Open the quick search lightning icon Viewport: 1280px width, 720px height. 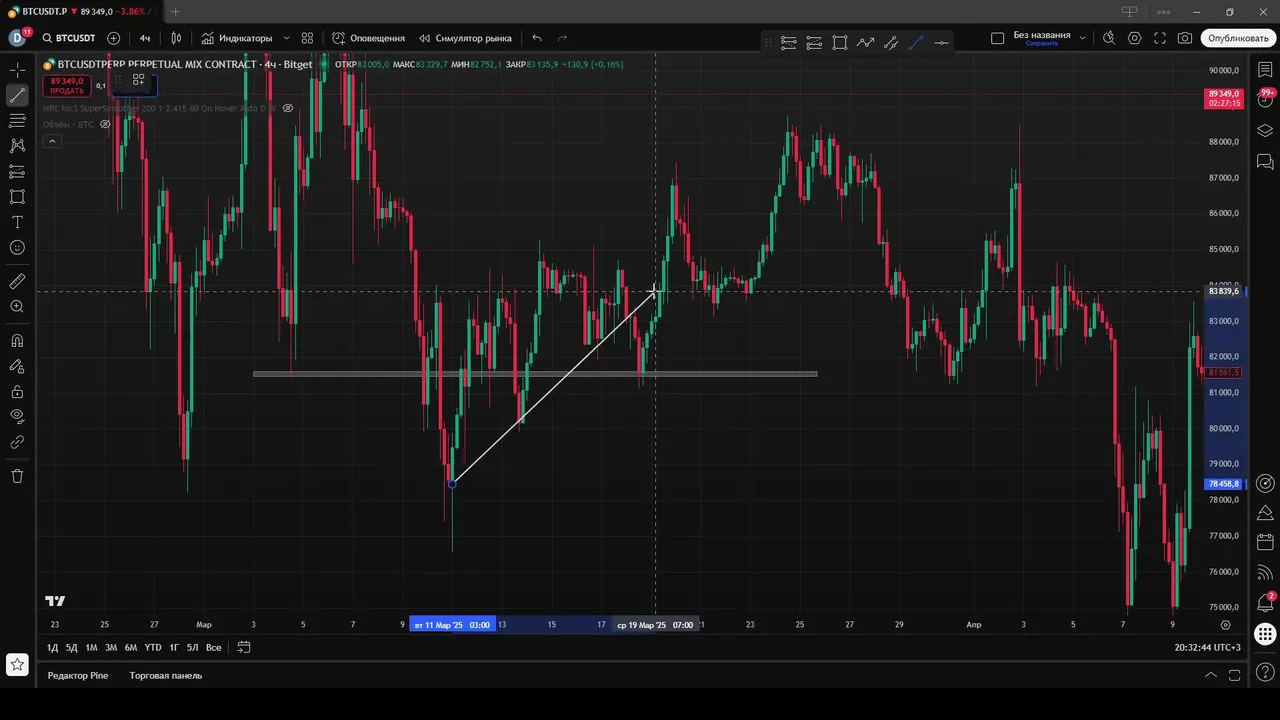pyautogui.click(x=1109, y=38)
